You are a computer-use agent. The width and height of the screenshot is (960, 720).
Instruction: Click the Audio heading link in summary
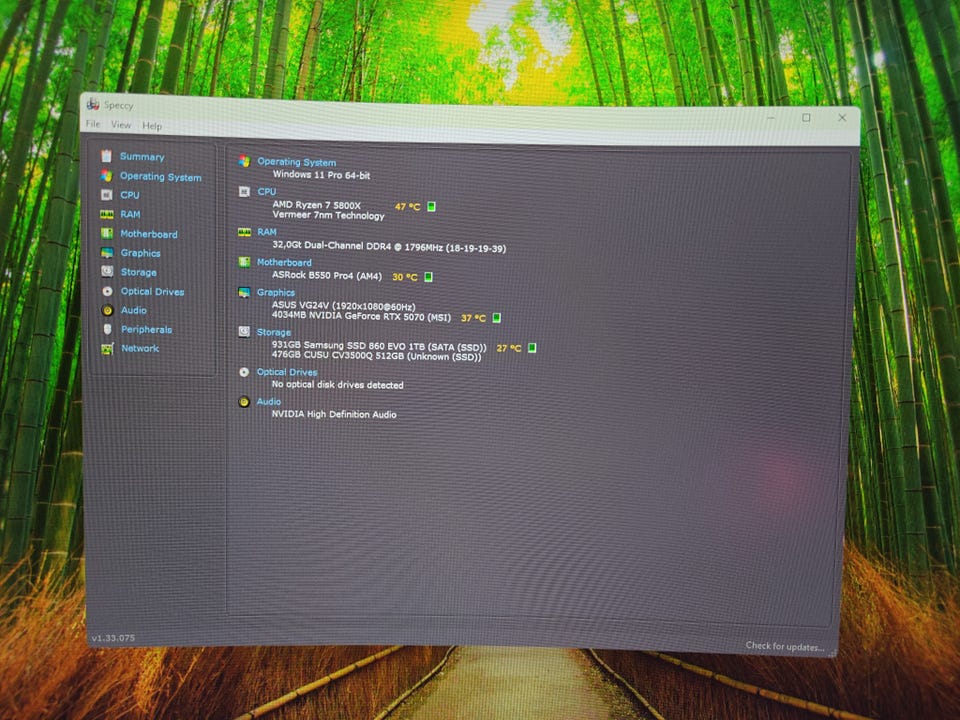[x=268, y=402]
